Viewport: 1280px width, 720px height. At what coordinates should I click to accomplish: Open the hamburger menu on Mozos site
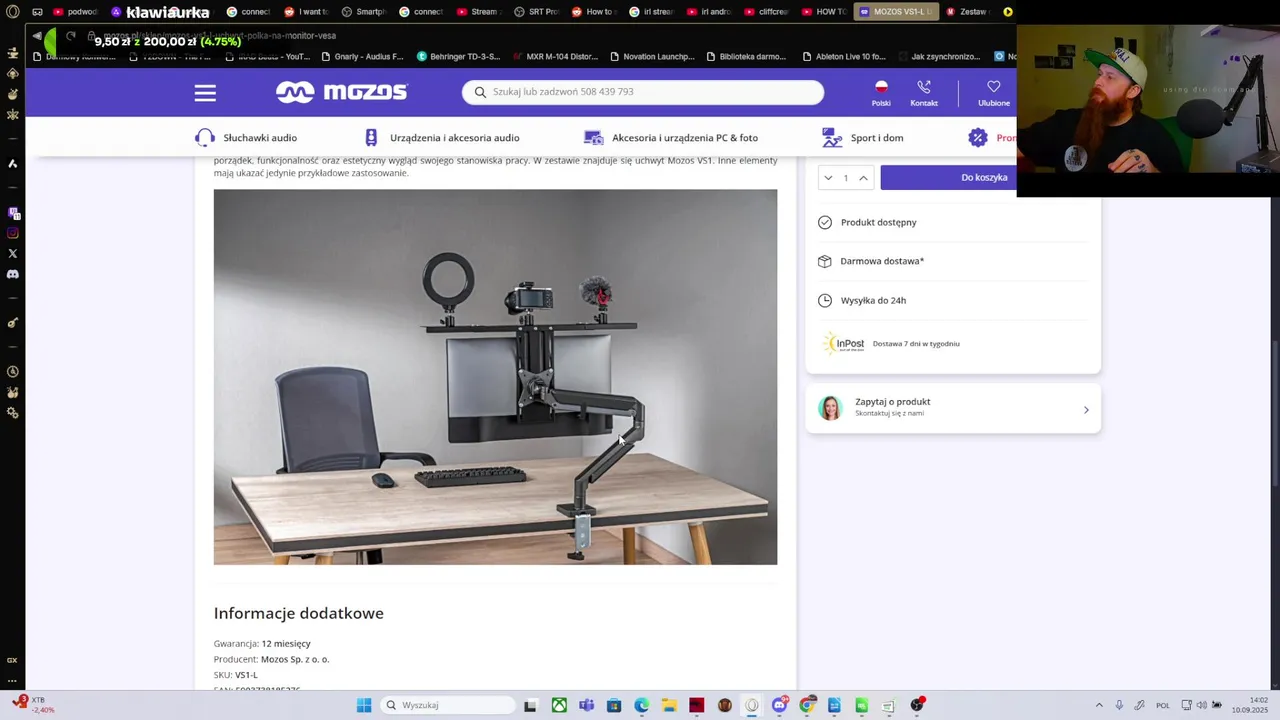click(205, 93)
